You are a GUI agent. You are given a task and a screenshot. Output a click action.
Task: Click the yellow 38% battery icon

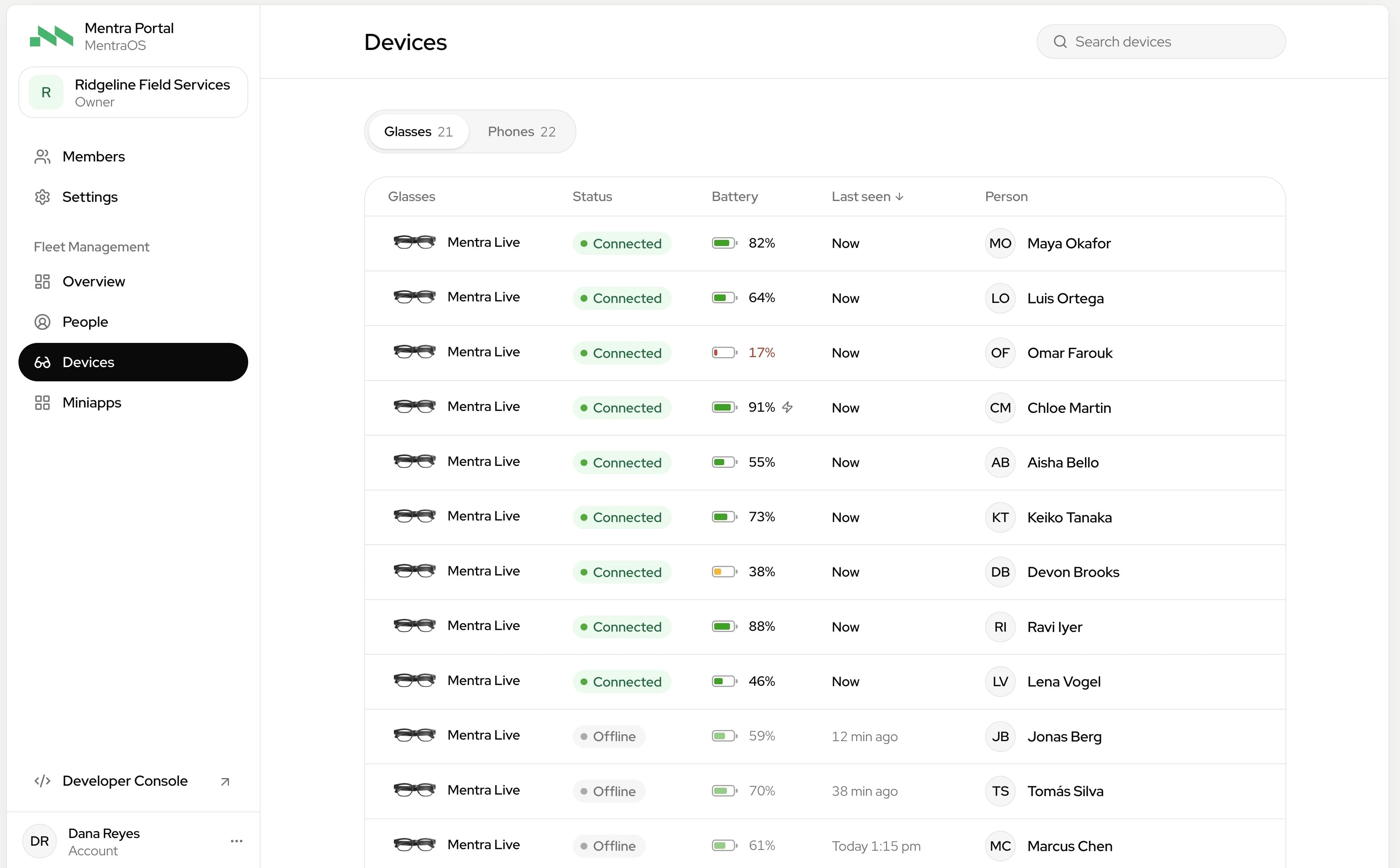pos(725,572)
